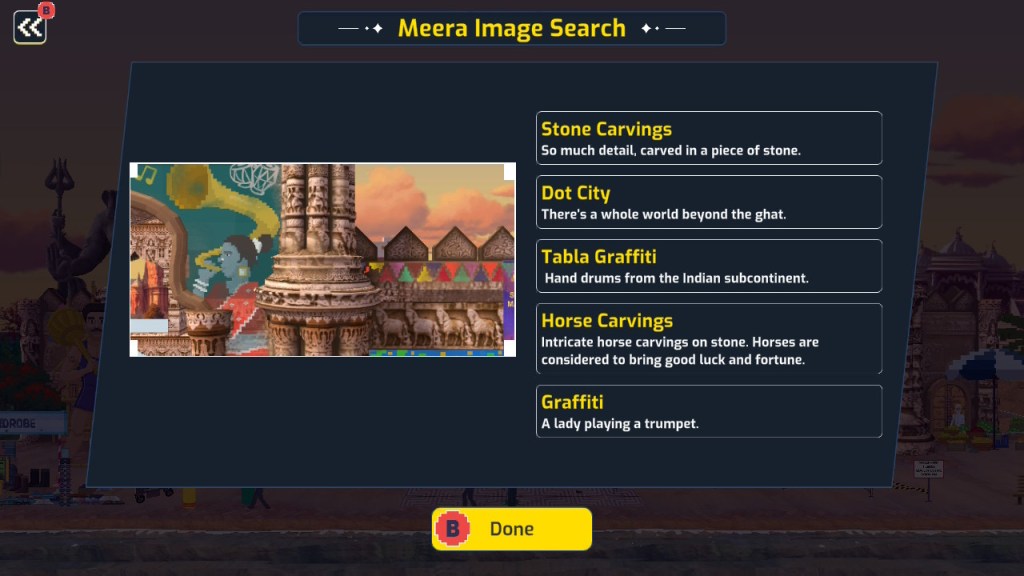Select the Dot City entry
1024x576 pixels.
pos(709,202)
